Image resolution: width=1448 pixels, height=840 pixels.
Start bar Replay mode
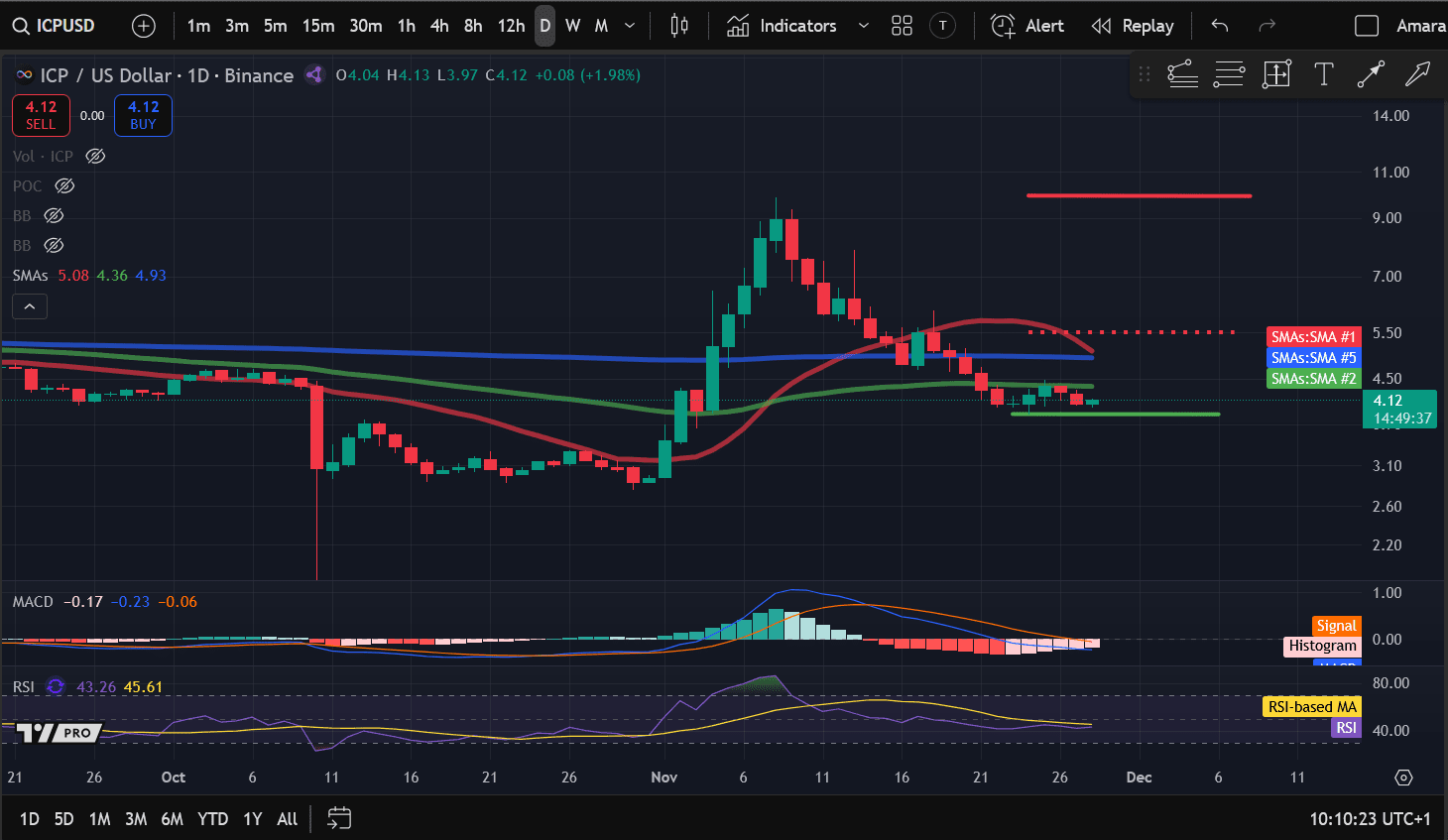[1132, 26]
